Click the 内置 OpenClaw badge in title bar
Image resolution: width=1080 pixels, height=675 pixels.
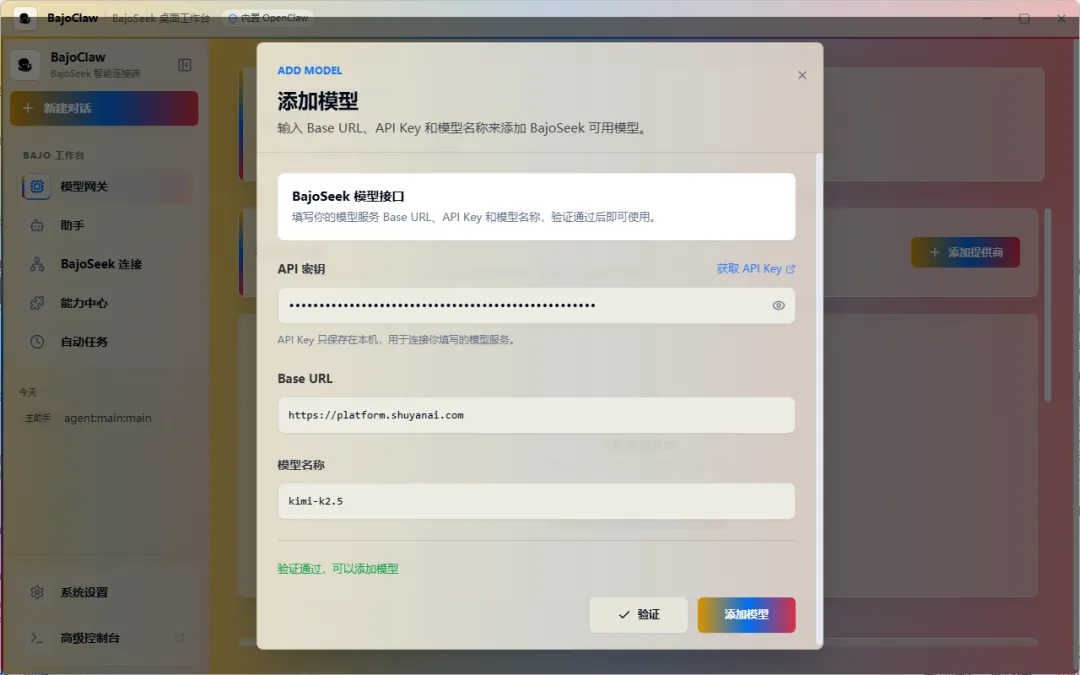click(268, 18)
